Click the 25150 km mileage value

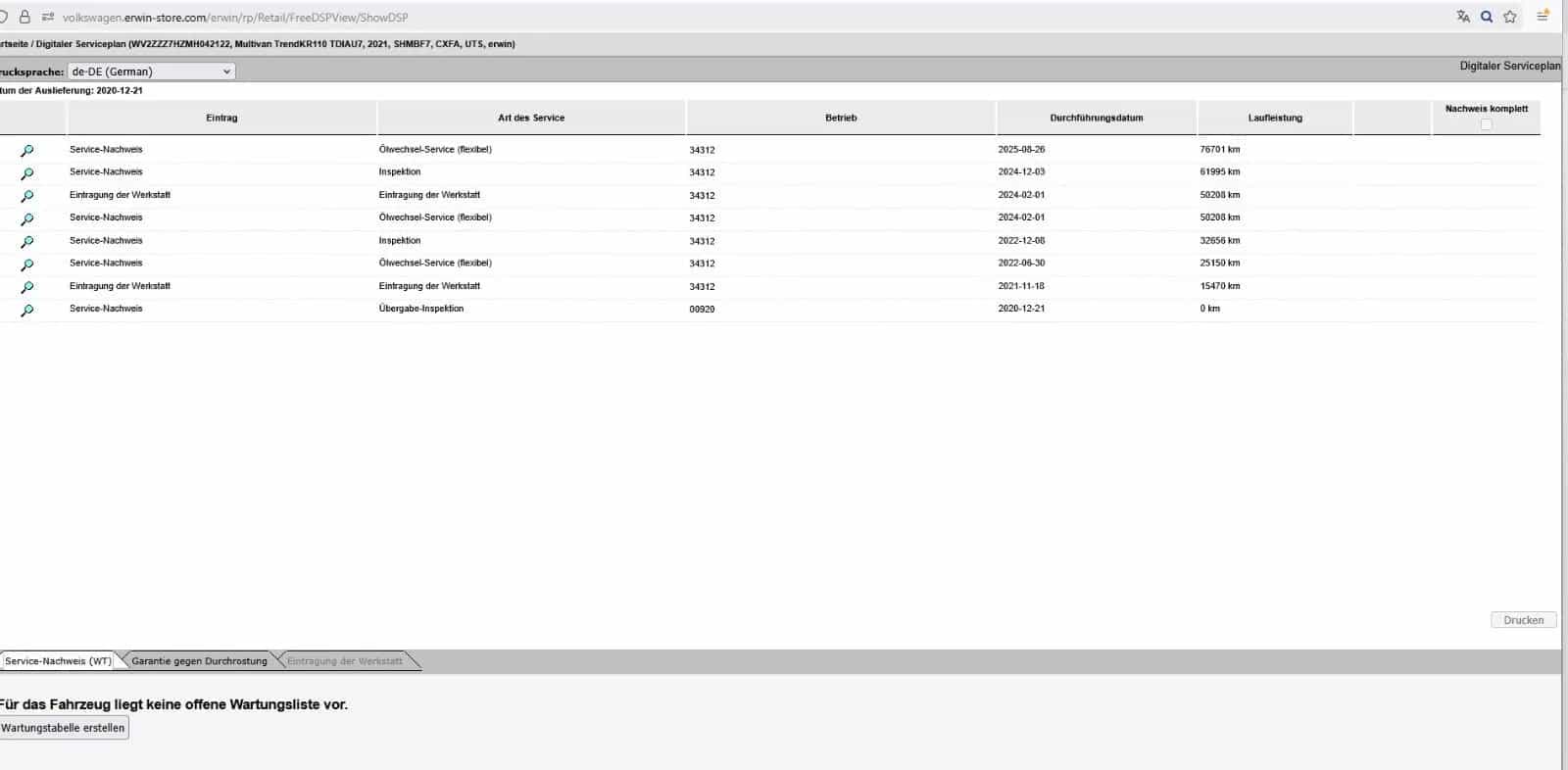pyautogui.click(x=1220, y=264)
